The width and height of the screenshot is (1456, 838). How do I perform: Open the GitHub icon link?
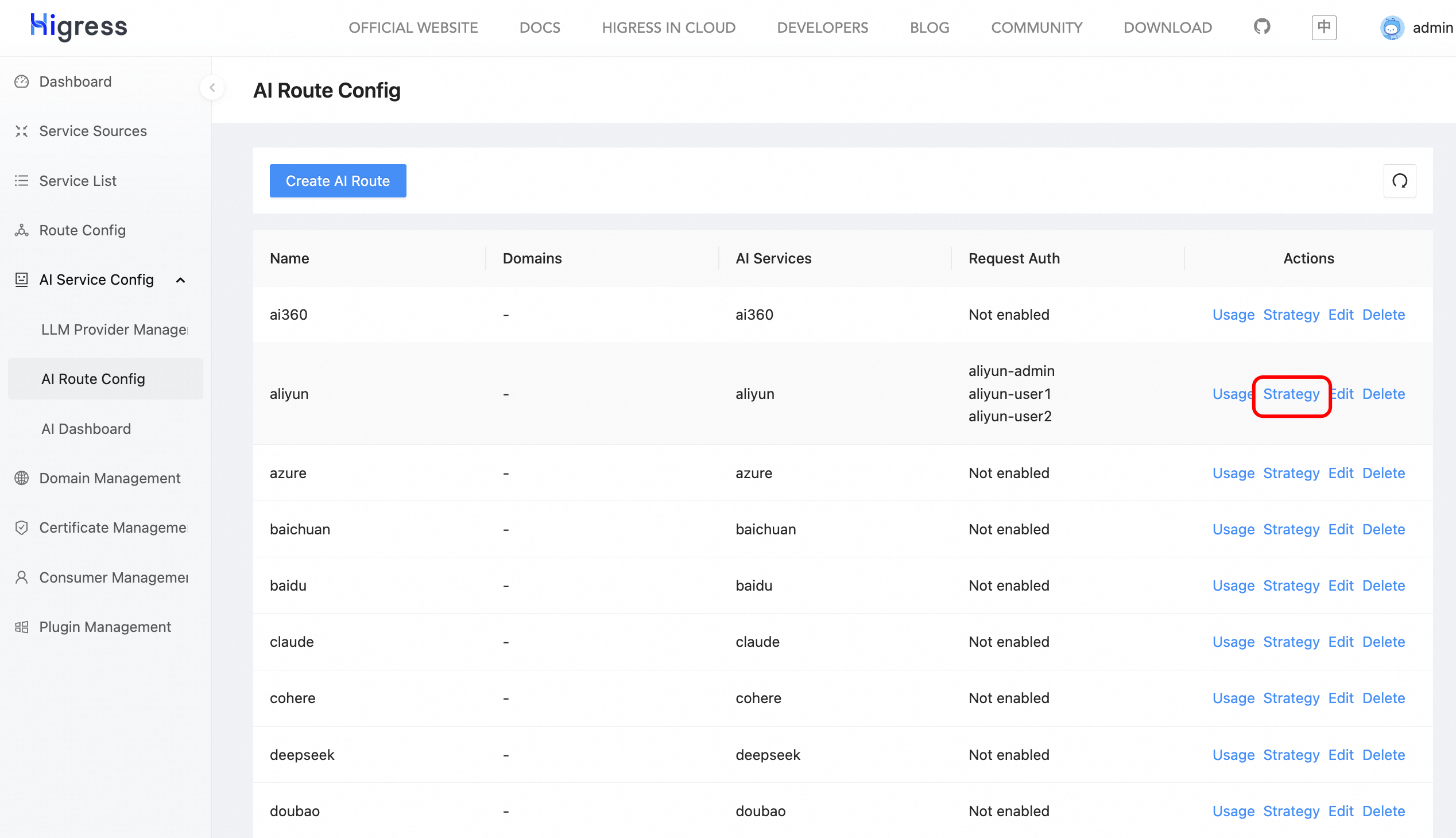1261,27
